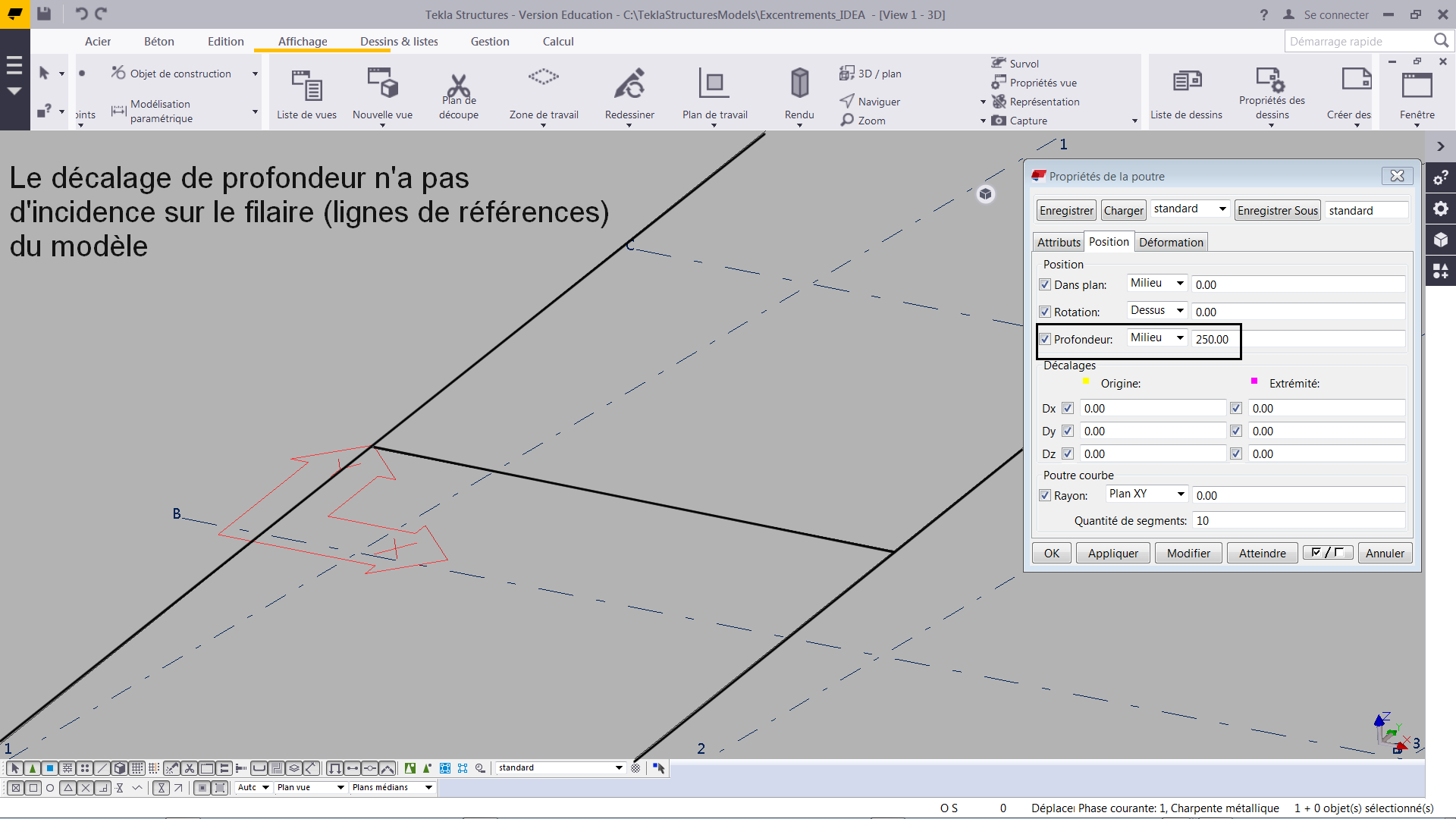The width and height of the screenshot is (1456, 819).
Task: Click the Enregistrer Sous button
Action: coord(1278,210)
